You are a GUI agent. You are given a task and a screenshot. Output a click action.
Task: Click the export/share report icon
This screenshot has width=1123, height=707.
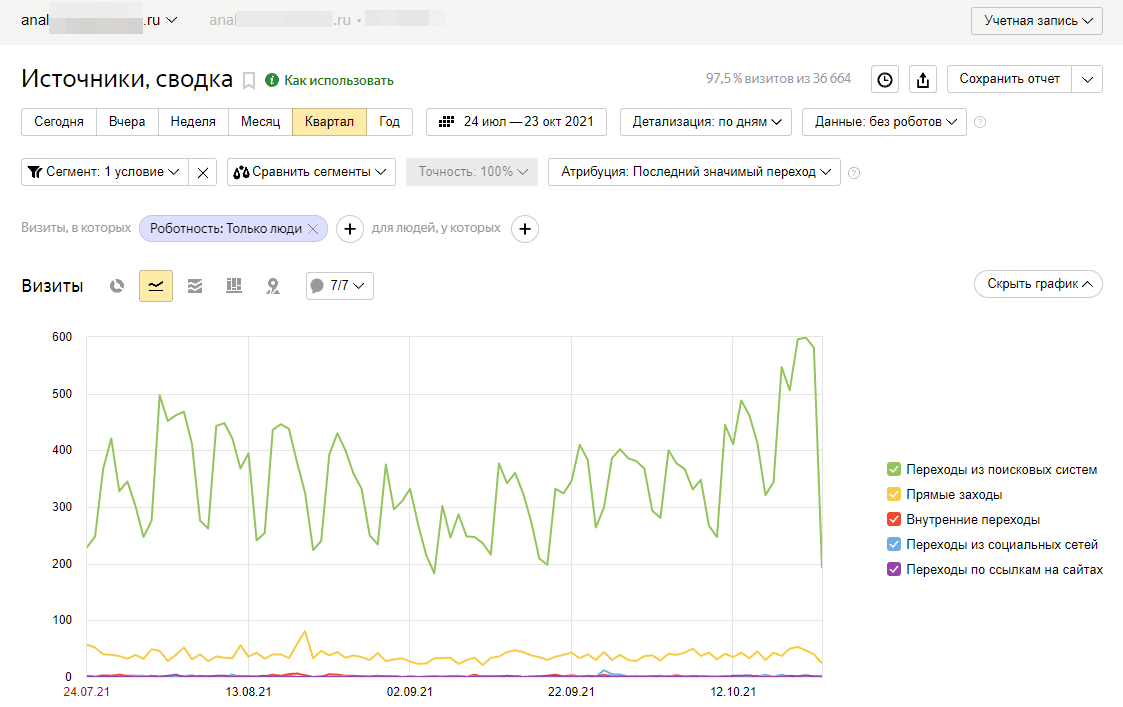[x=923, y=80]
